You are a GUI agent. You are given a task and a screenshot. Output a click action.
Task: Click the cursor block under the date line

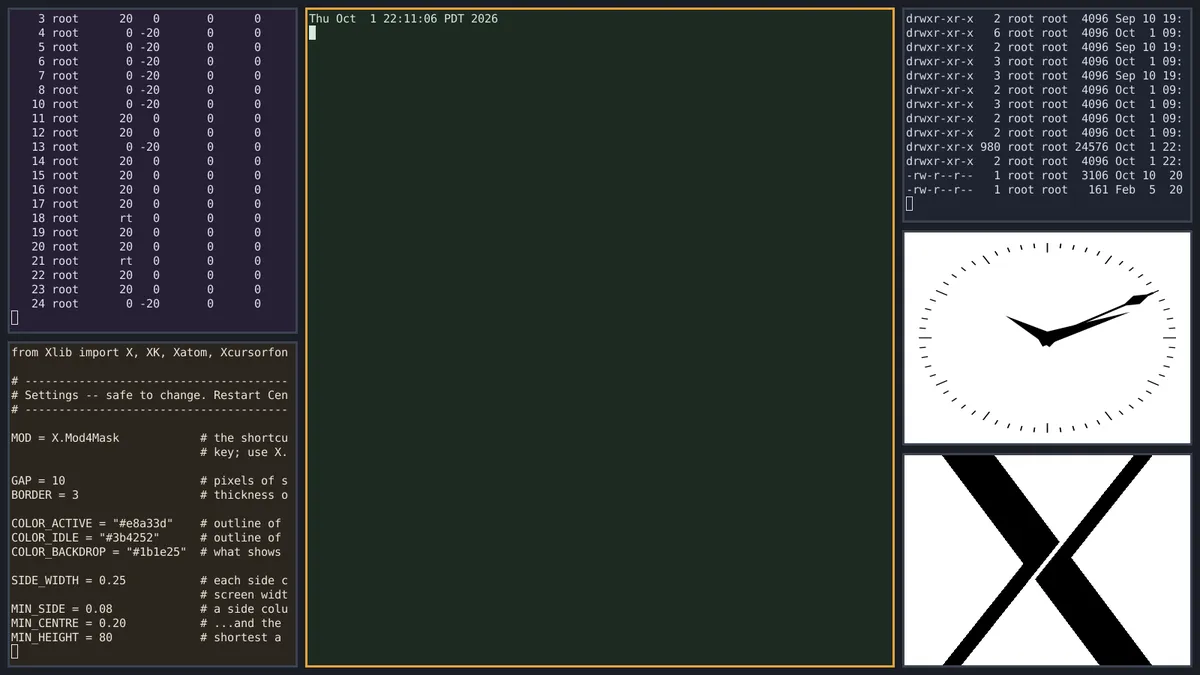tap(312, 33)
